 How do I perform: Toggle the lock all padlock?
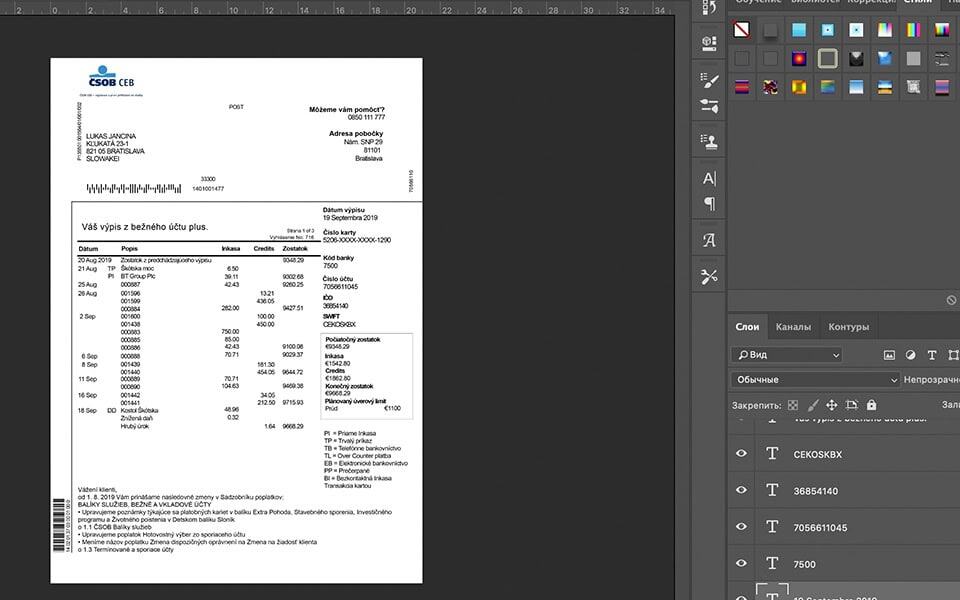pyautogui.click(x=871, y=405)
